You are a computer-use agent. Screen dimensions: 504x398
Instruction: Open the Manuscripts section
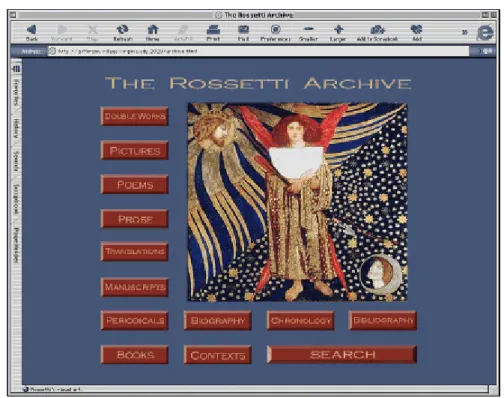click(x=135, y=287)
